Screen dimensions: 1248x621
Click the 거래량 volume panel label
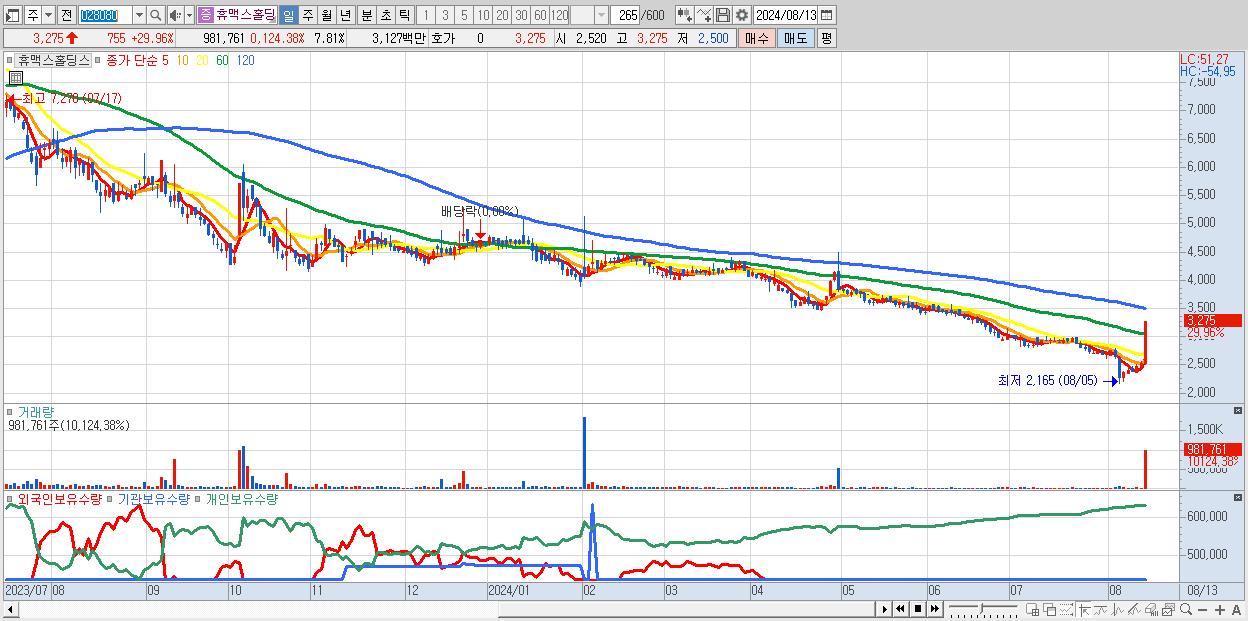(x=36, y=412)
